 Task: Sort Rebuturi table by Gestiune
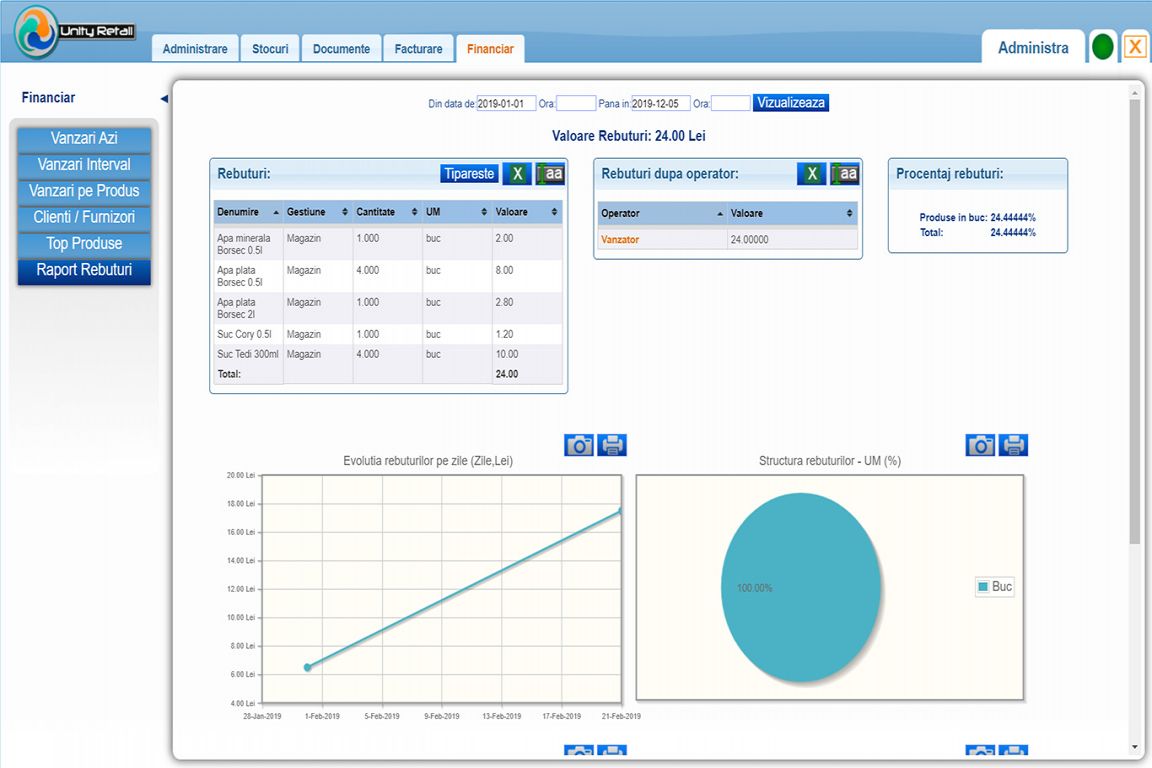[x=317, y=212]
